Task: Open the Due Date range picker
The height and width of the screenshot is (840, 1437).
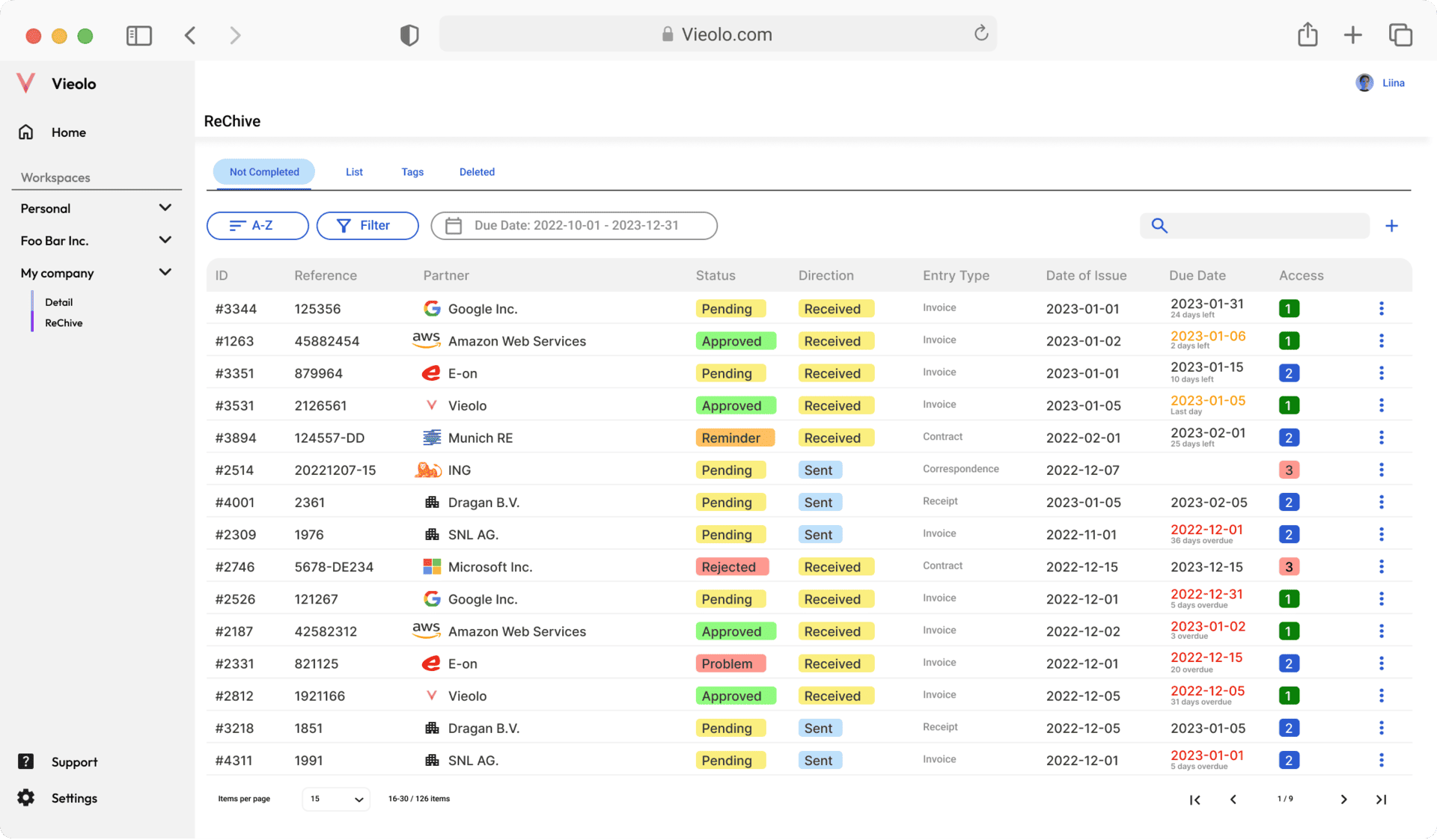Action: (x=574, y=226)
